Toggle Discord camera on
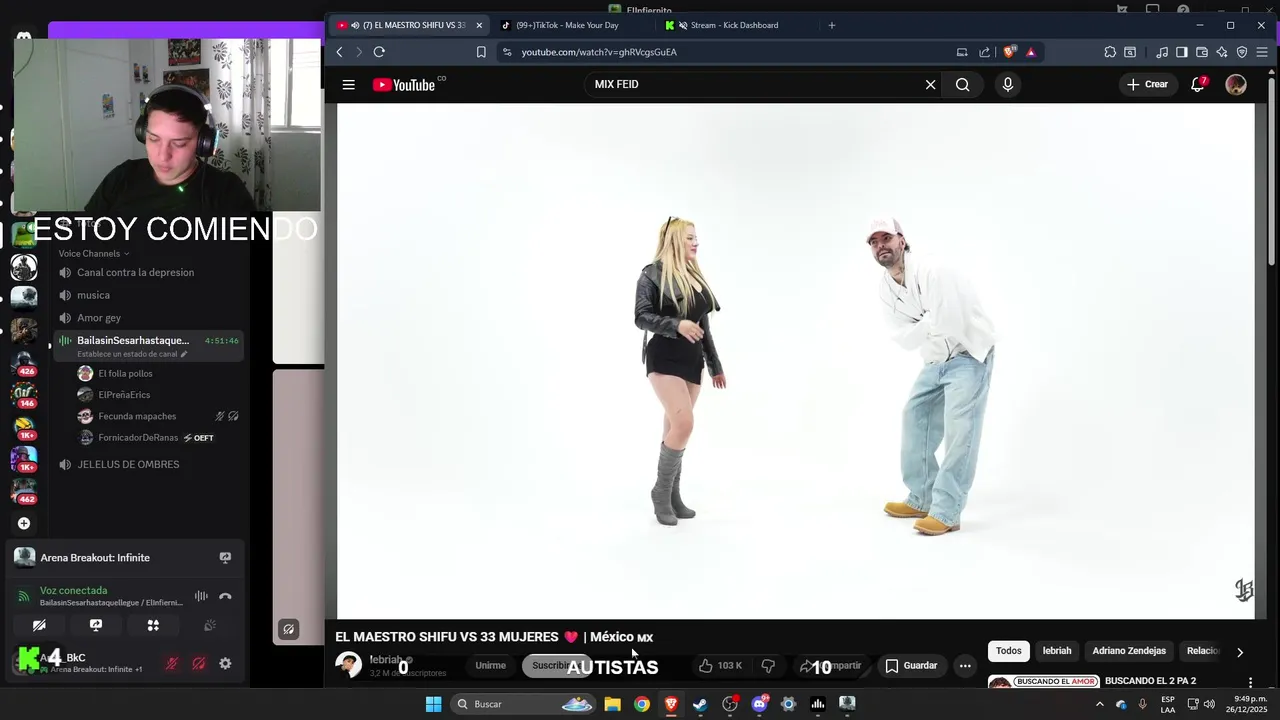Screen dimensions: 1280x720 coord(39,625)
